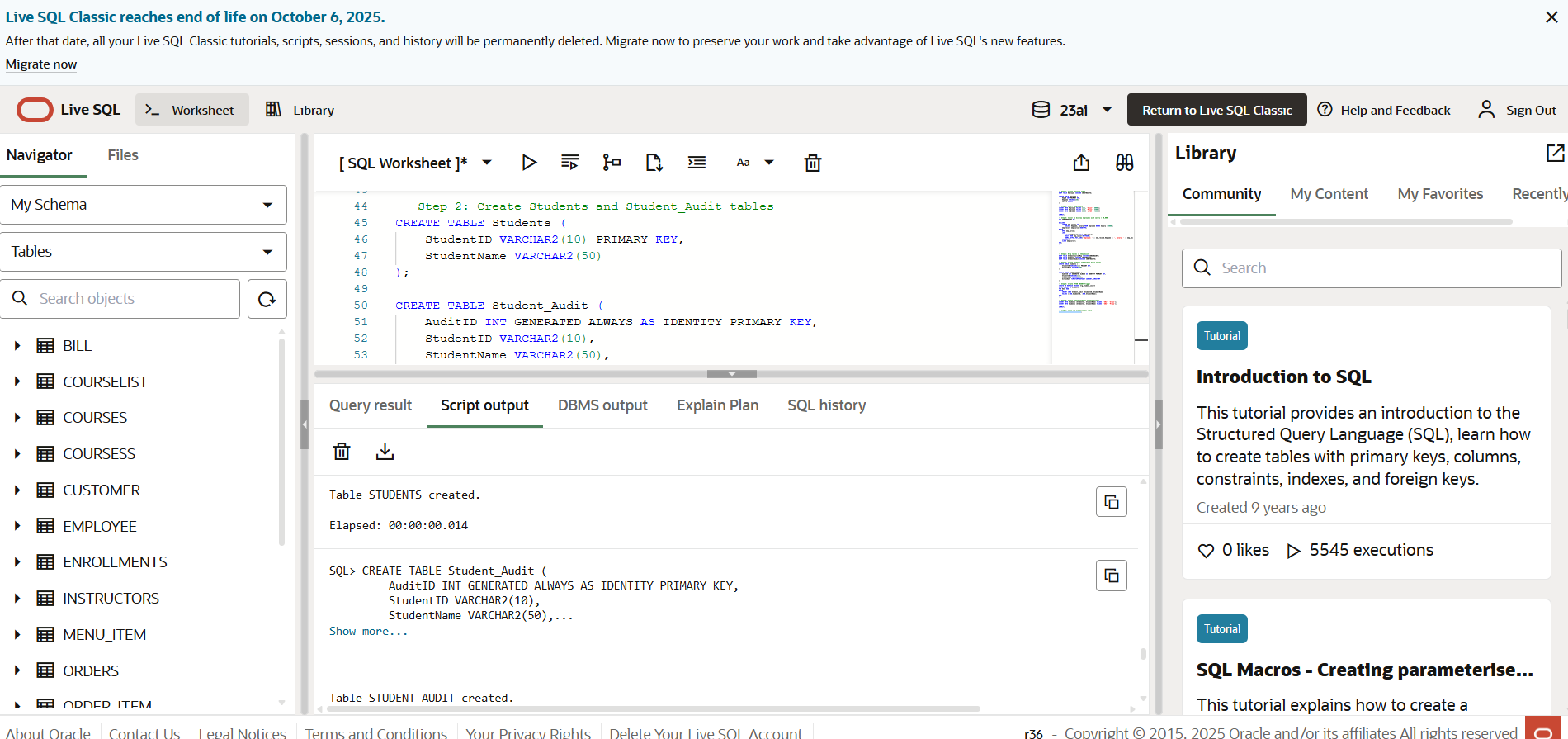Click the Library tabs horizontal scrollbar
The image size is (1568, 739).
[1346, 222]
